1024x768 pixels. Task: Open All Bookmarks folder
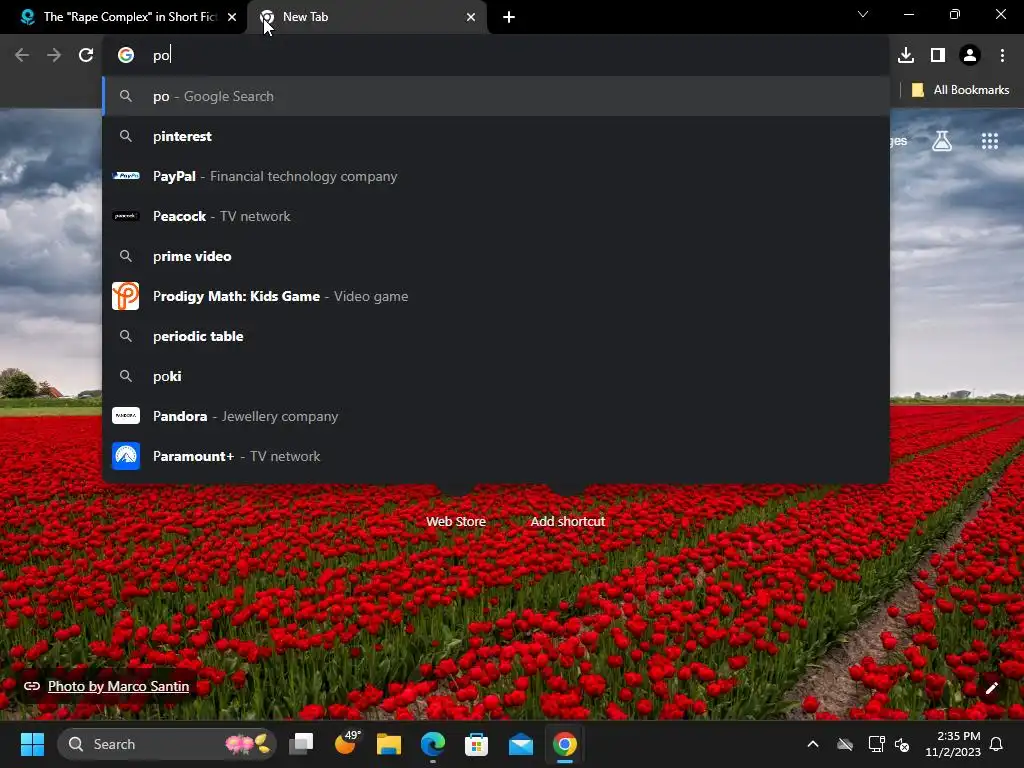point(960,90)
